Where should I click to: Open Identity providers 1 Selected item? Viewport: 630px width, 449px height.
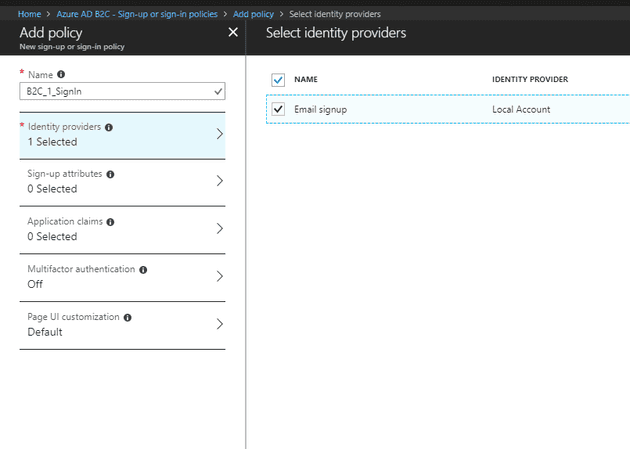tap(122, 135)
